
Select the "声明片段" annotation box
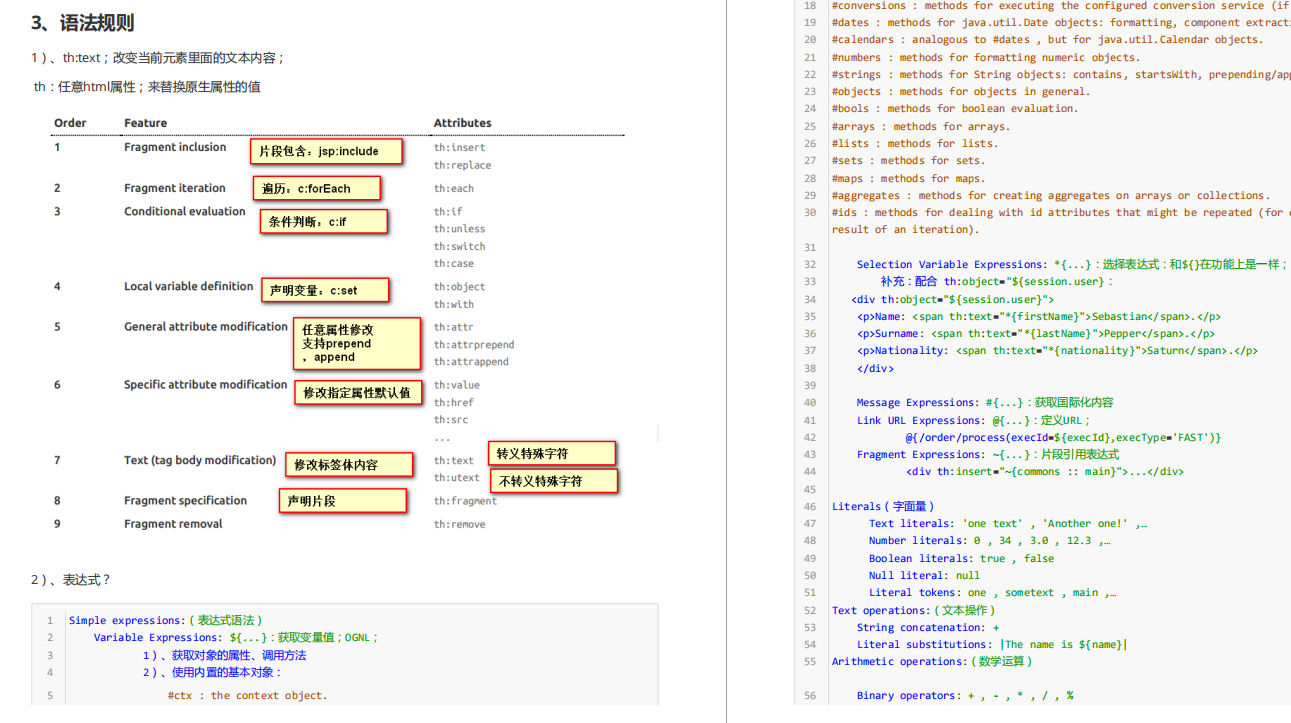pos(342,500)
